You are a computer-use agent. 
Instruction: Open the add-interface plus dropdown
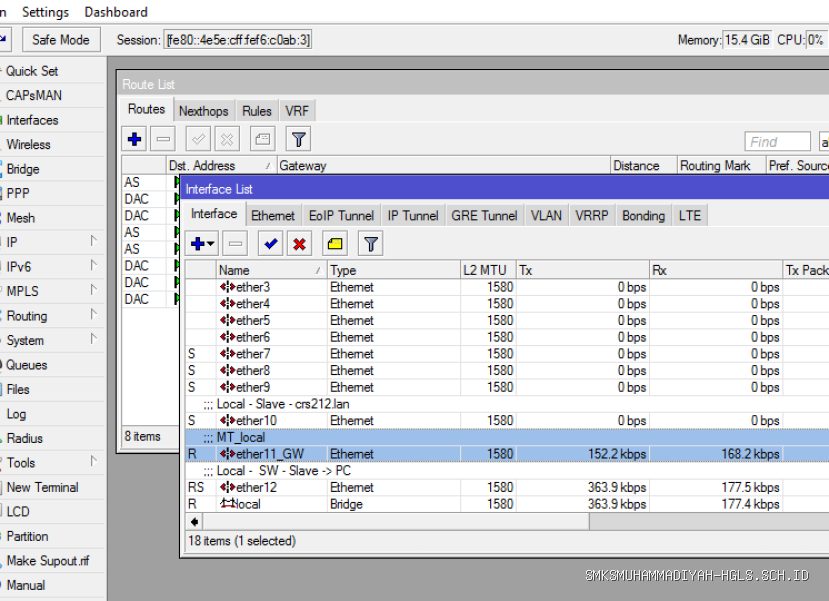(x=202, y=244)
